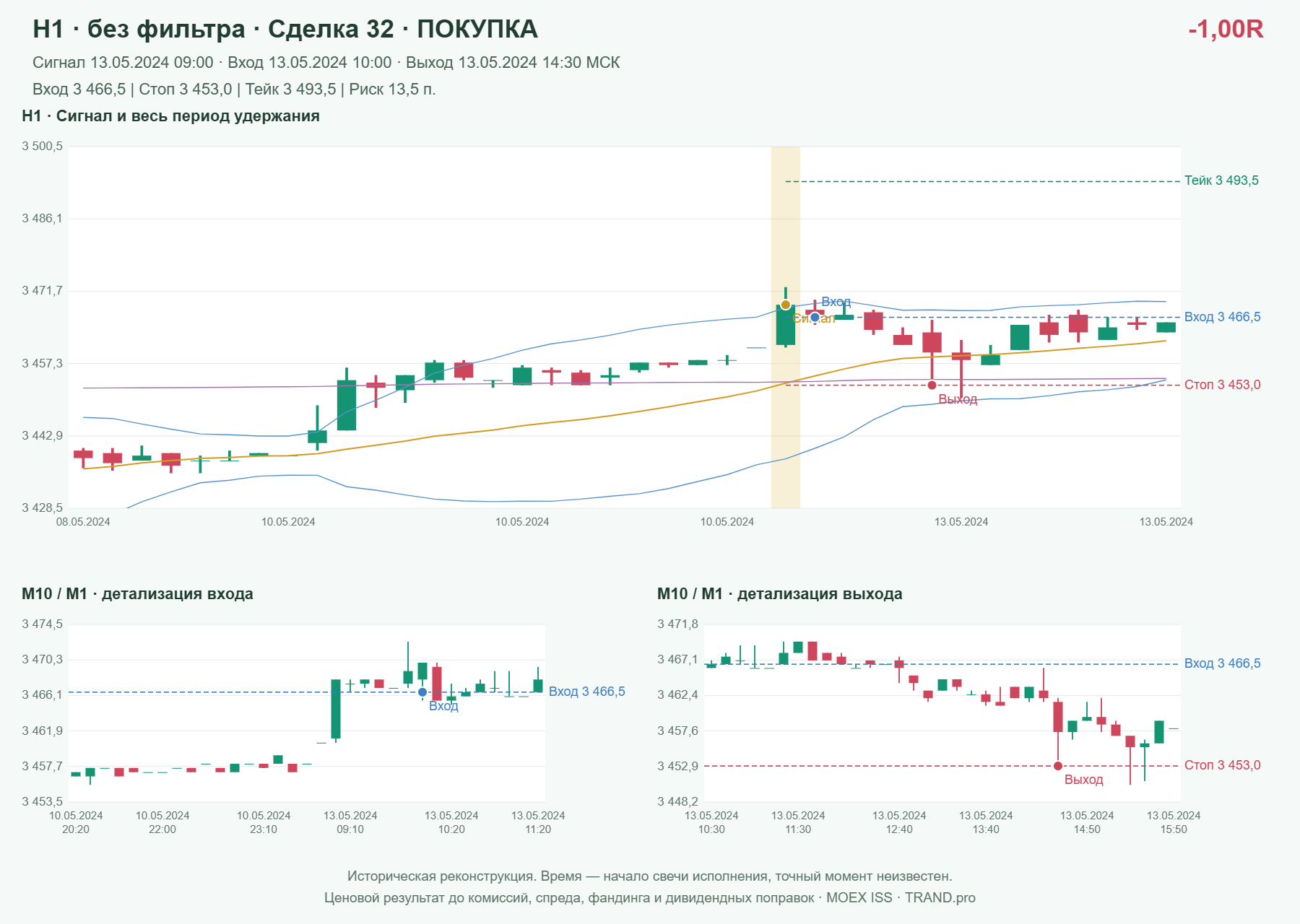Click the 3 471,7 axis value on H1 chart
1300x924 pixels.
(x=42, y=290)
